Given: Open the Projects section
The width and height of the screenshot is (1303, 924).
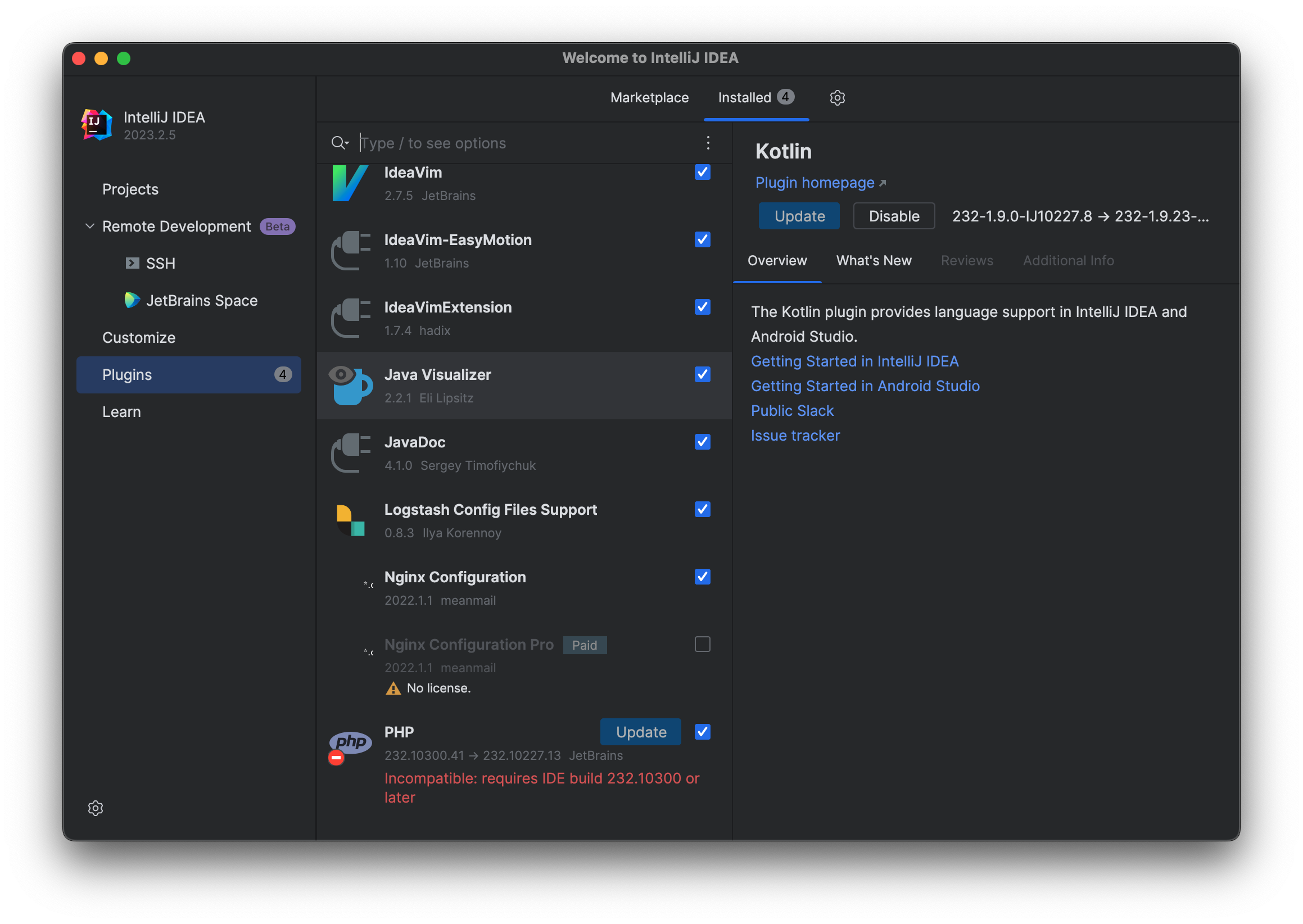Looking at the screenshot, I should 130,189.
